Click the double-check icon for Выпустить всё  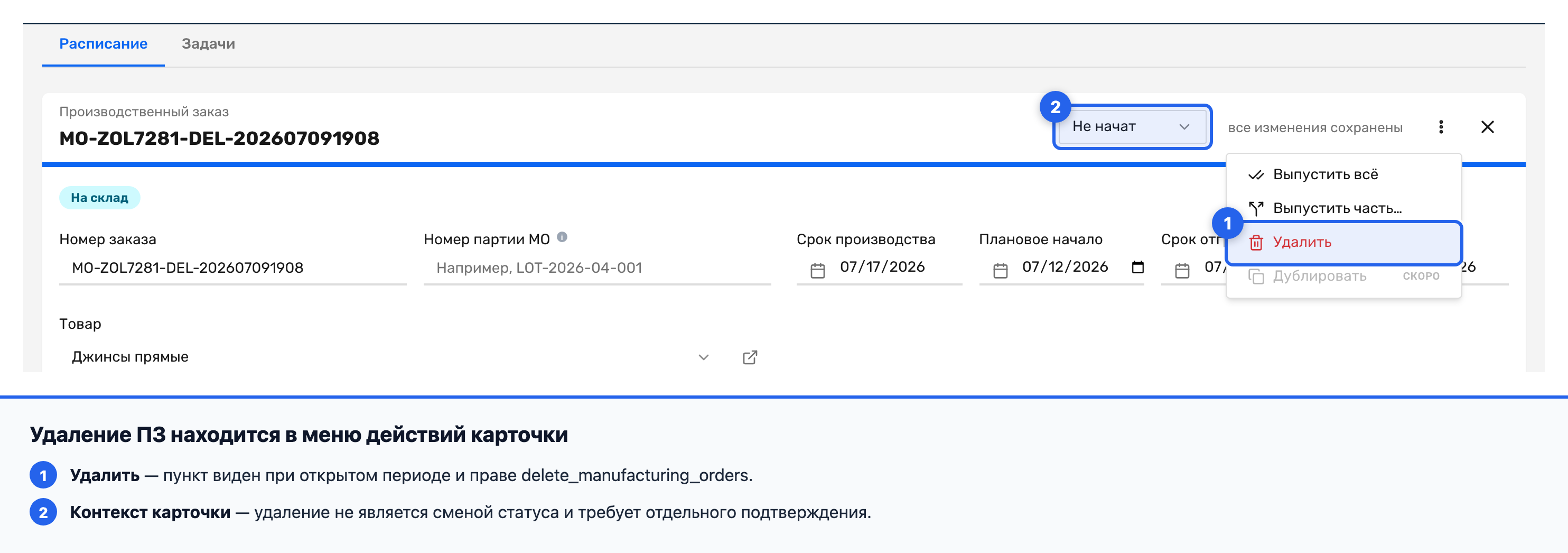point(1256,175)
